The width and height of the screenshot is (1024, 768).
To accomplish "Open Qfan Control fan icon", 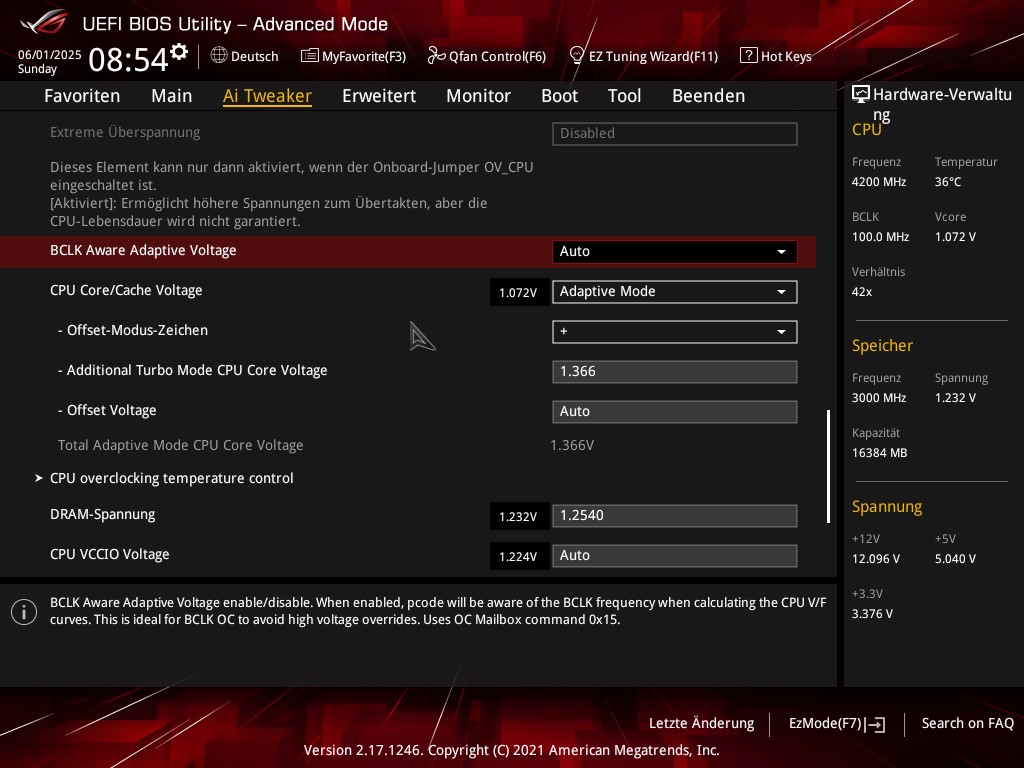I will (x=436, y=56).
